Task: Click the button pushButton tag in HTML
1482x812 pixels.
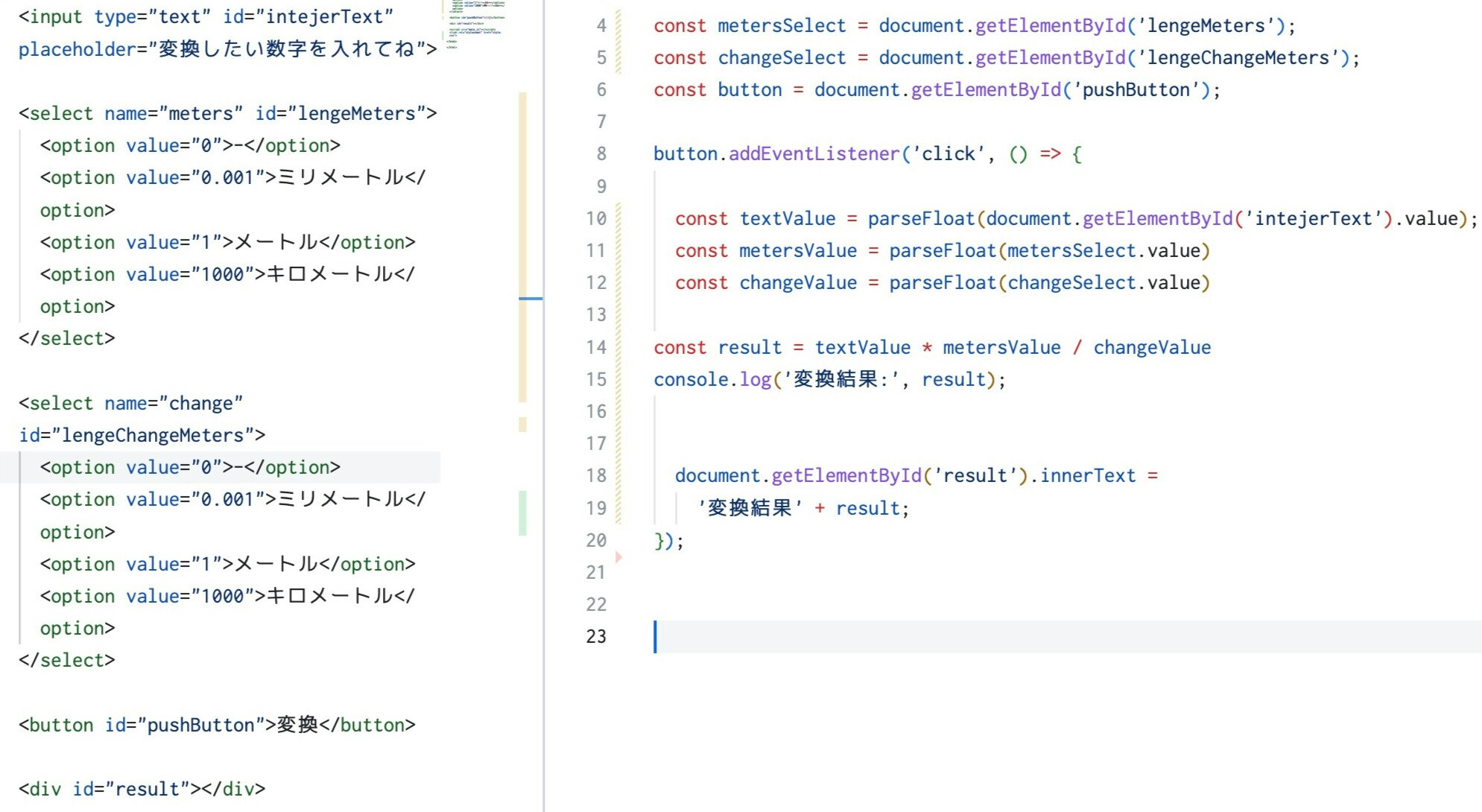Action: [216, 725]
